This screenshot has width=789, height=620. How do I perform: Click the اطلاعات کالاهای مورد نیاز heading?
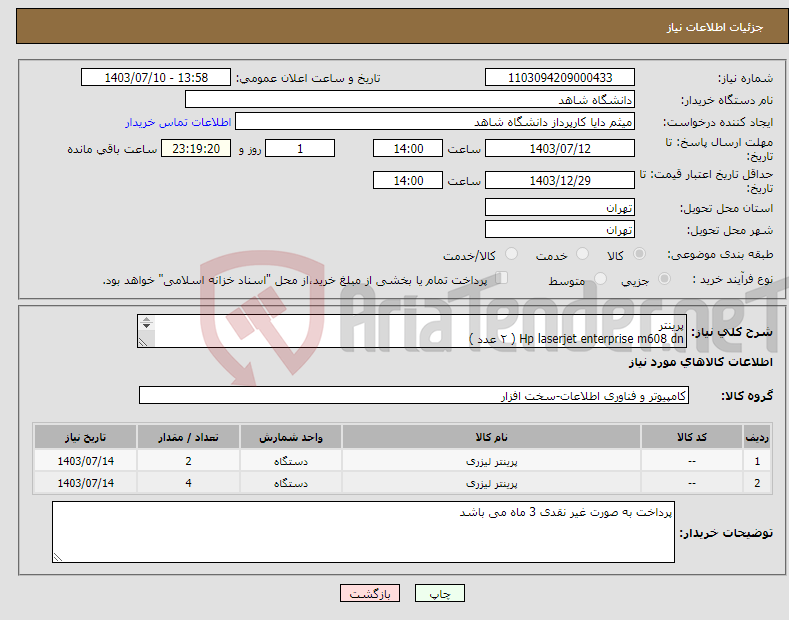tap(700, 362)
